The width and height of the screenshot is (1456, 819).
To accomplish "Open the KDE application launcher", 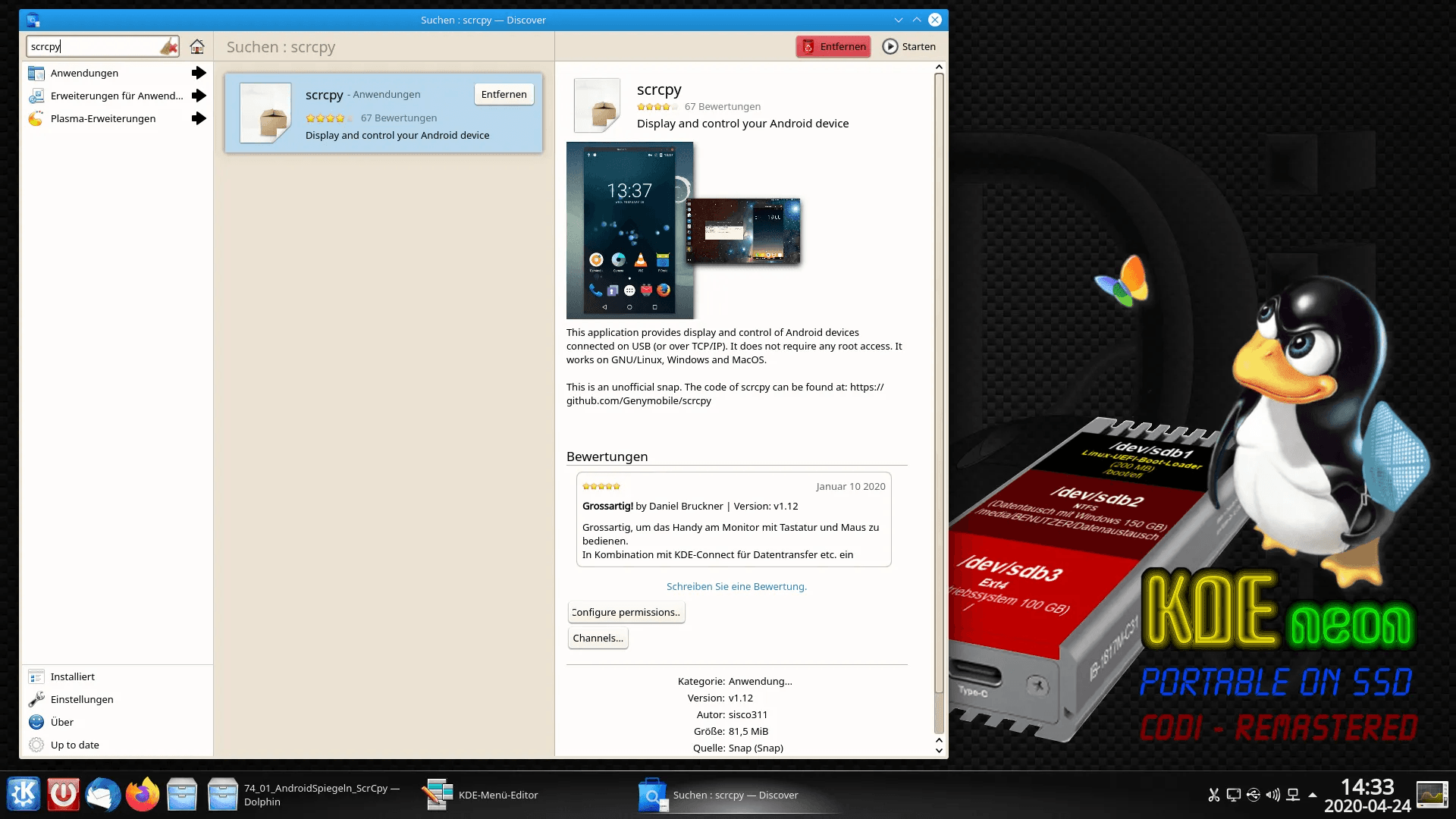I will click(x=24, y=795).
